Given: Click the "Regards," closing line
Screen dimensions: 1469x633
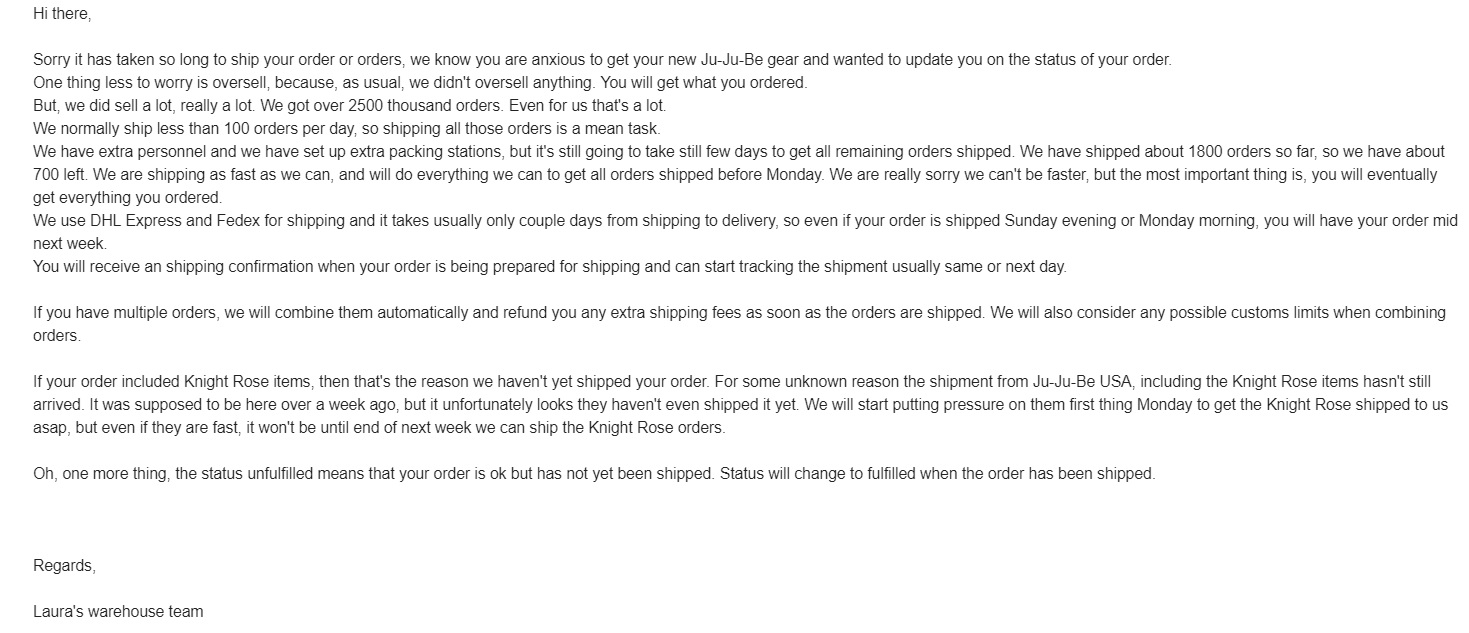Looking at the screenshot, I should point(64,565).
